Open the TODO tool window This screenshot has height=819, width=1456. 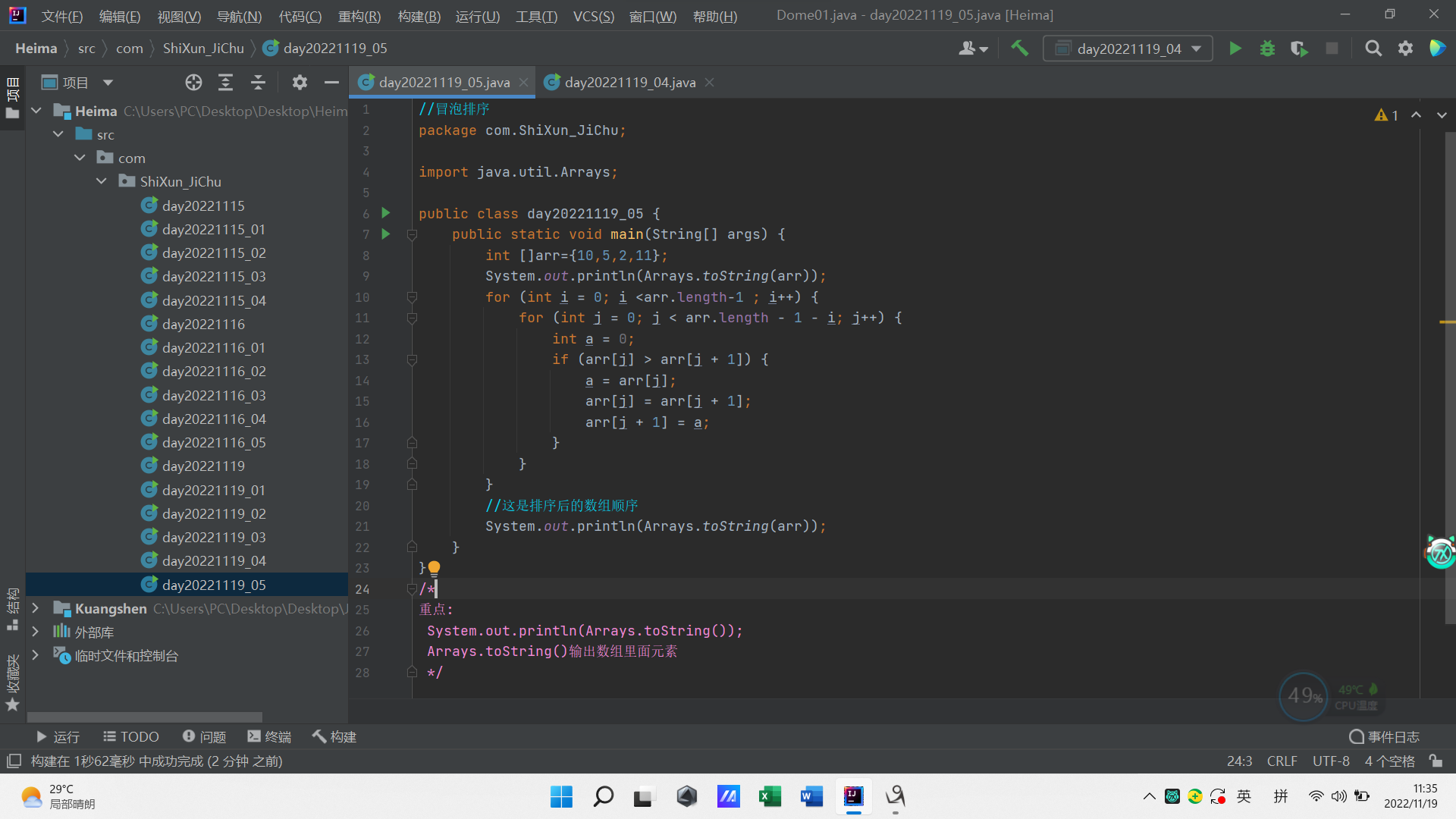click(131, 736)
